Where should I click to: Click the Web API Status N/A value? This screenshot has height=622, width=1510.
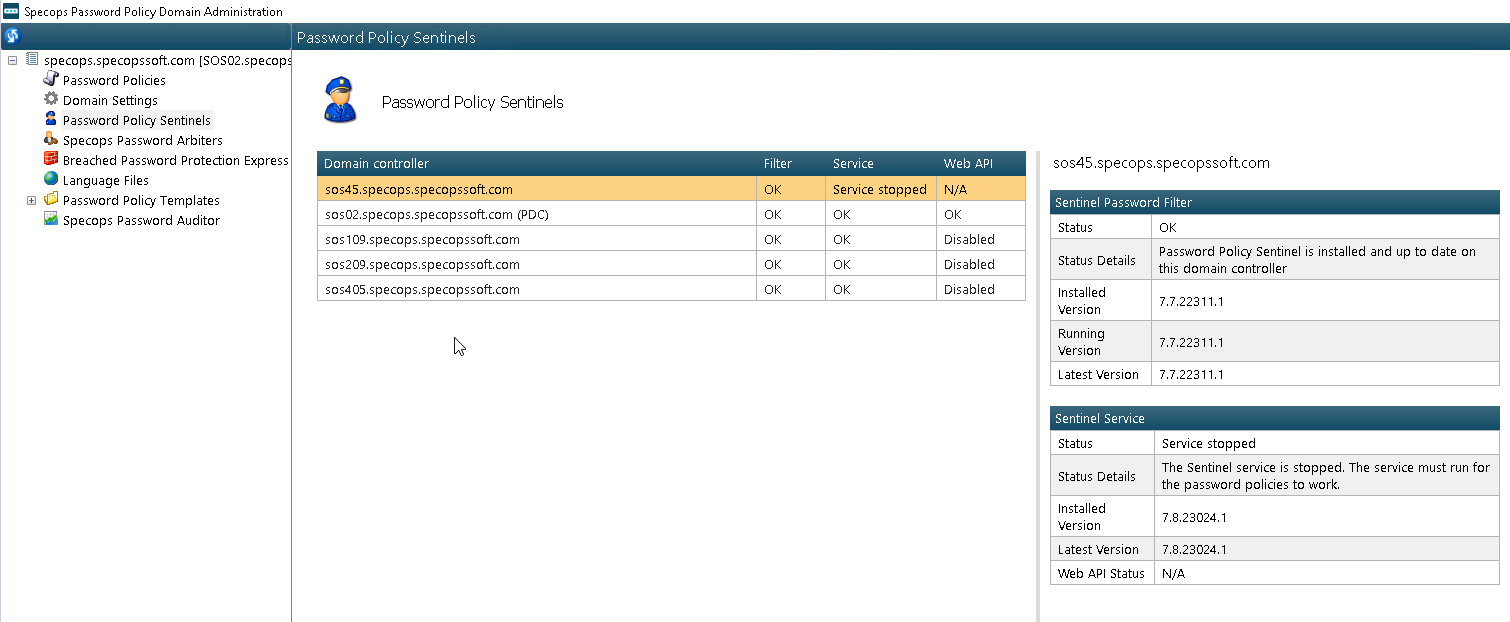click(1173, 573)
